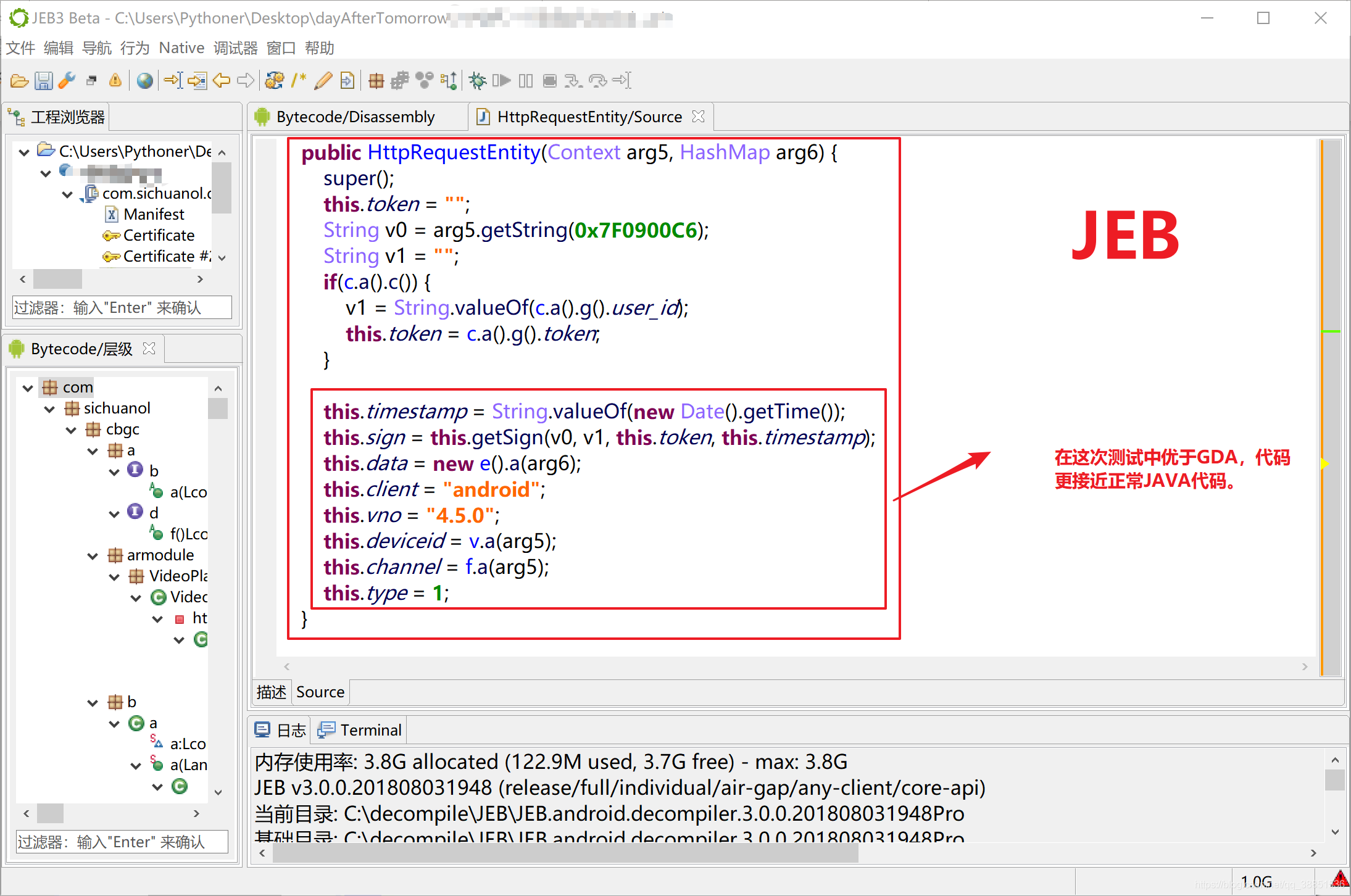
Task: Open the 帮助 menu
Action: click(x=319, y=48)
